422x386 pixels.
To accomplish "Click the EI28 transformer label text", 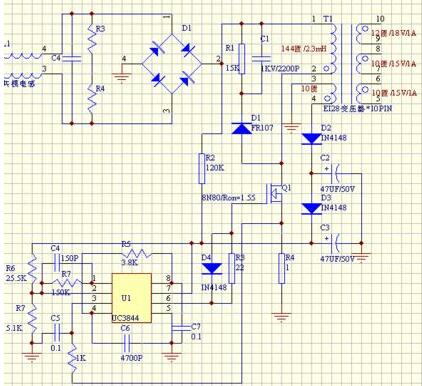I will (x=358, y=108).
